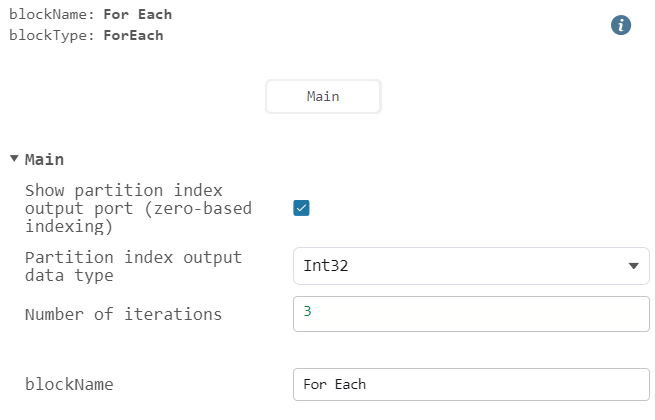Click the Number of iterations label
The height and width of the screenshot is (420, 655).
[123, 314]
